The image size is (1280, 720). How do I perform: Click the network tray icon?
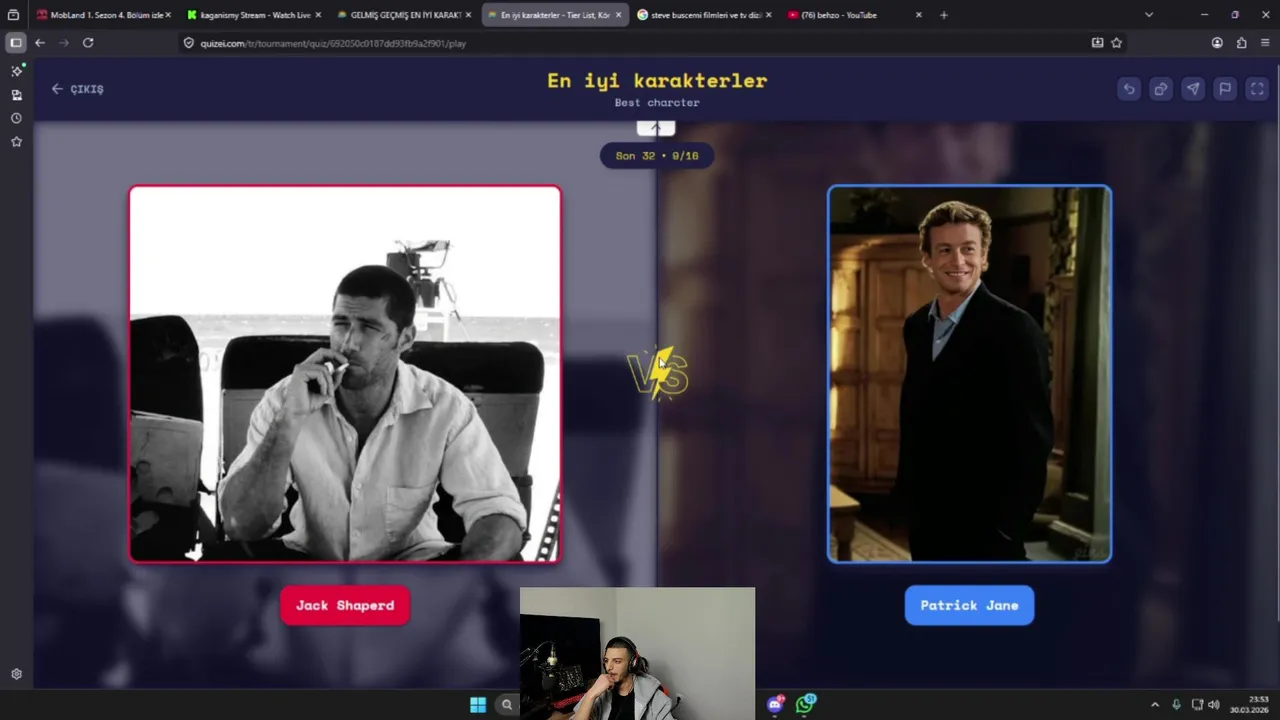click(x=1197, y=705)
